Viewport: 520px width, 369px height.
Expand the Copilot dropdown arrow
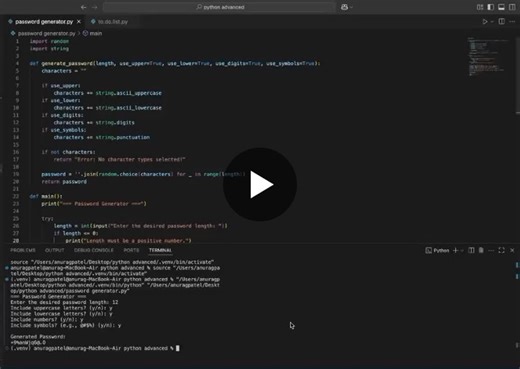pyautogui.click(x=351, y=7)
